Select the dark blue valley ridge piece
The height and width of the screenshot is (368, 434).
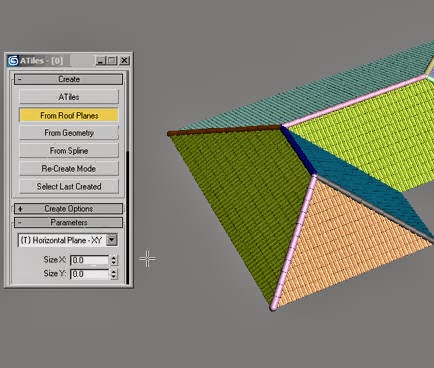(298, 149)
